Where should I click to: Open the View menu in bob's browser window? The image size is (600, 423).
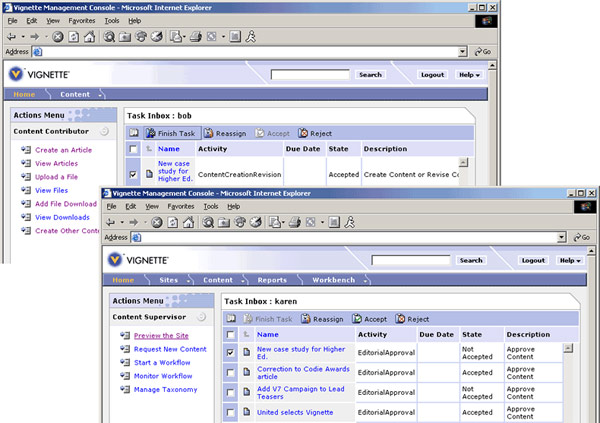[x=53, y=21]
